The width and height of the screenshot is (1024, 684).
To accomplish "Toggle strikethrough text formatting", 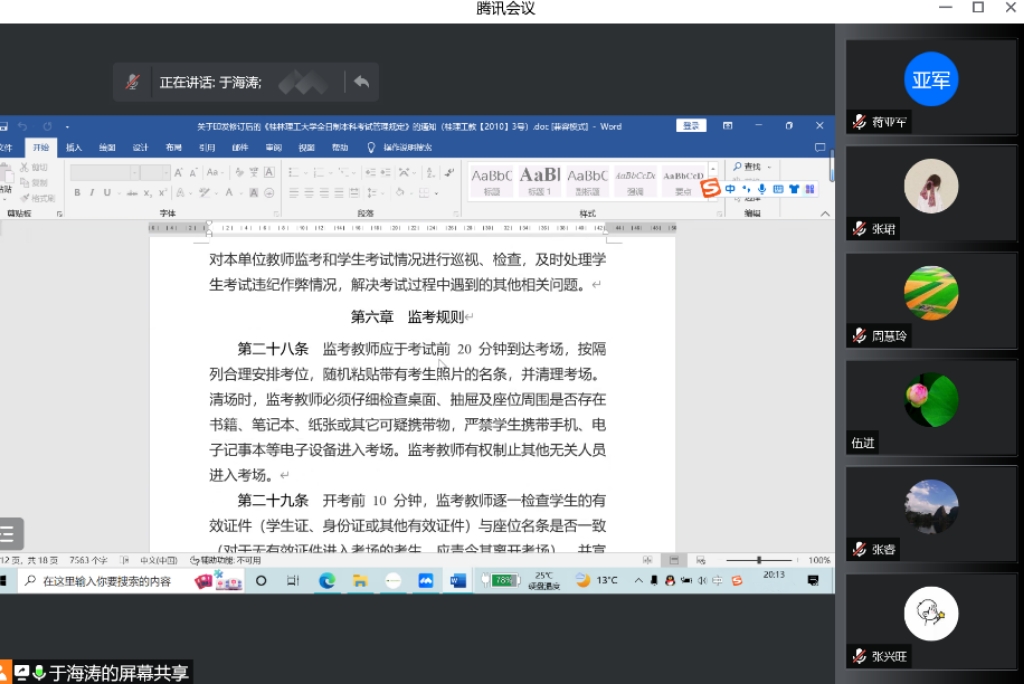I will click(x=130, y=193).
